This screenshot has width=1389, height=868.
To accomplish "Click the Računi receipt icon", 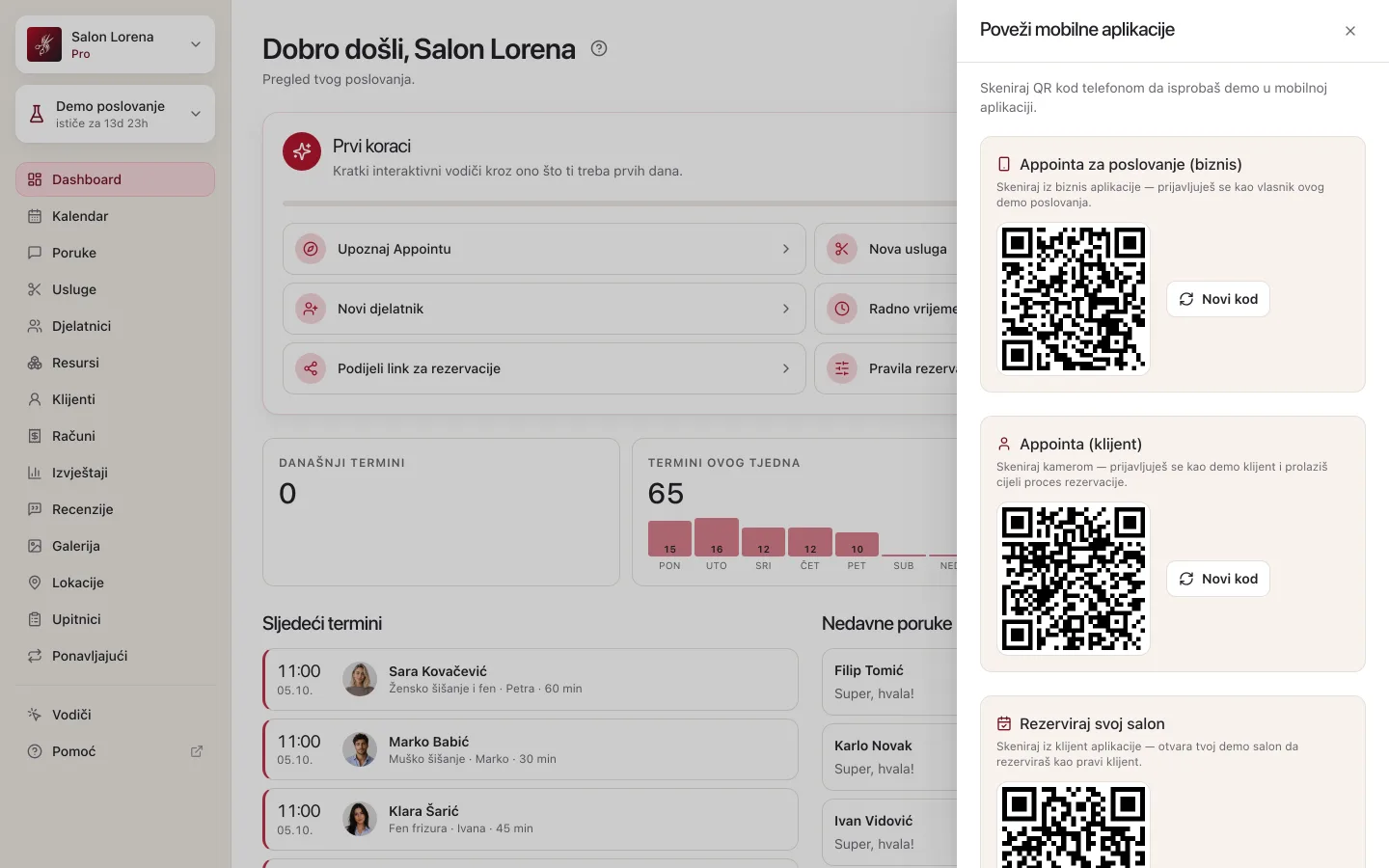I will [35, 436].
